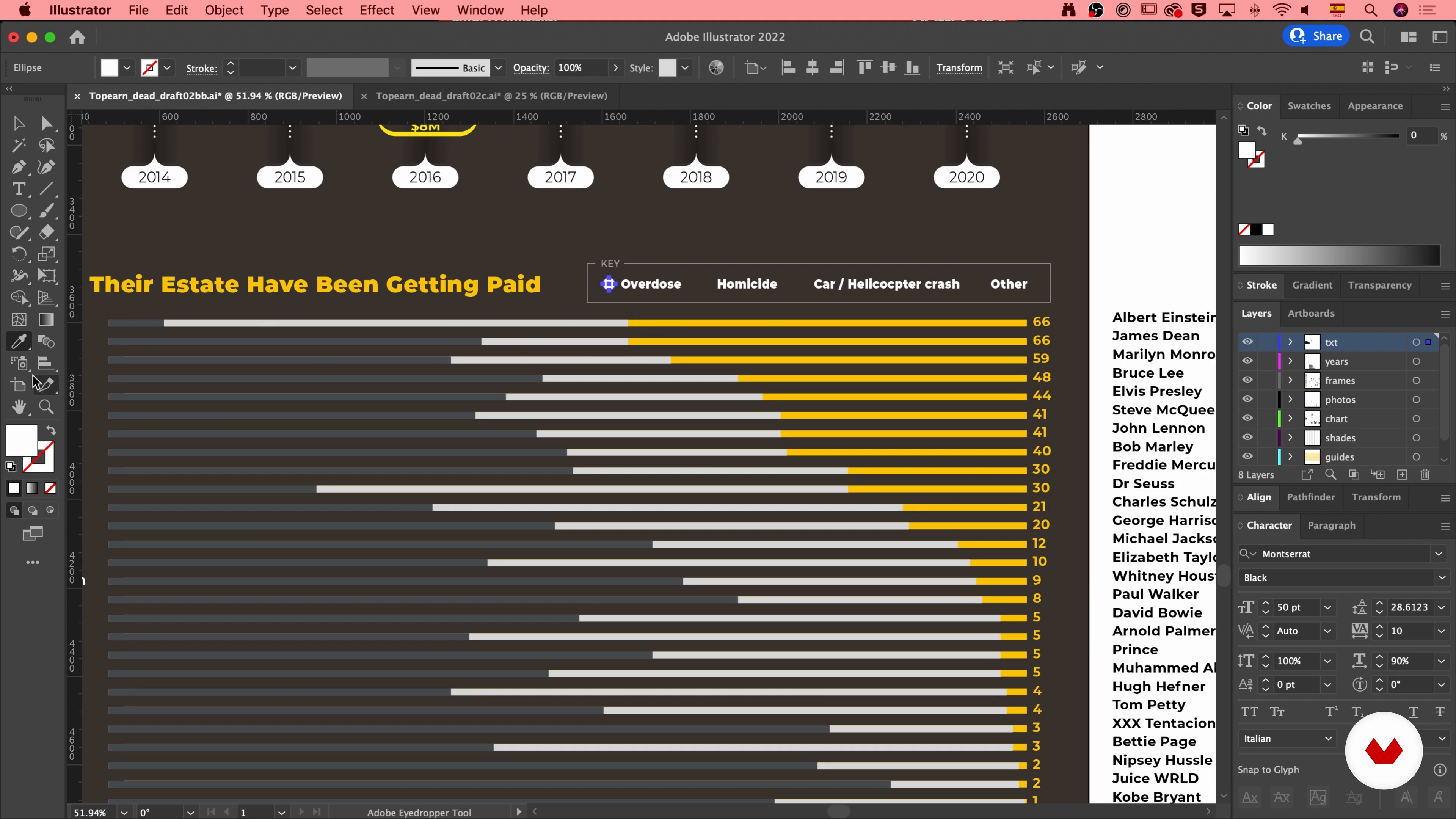Click the Stroke label link
This screenshot has height=819, width=1456.
coord(201,68)
